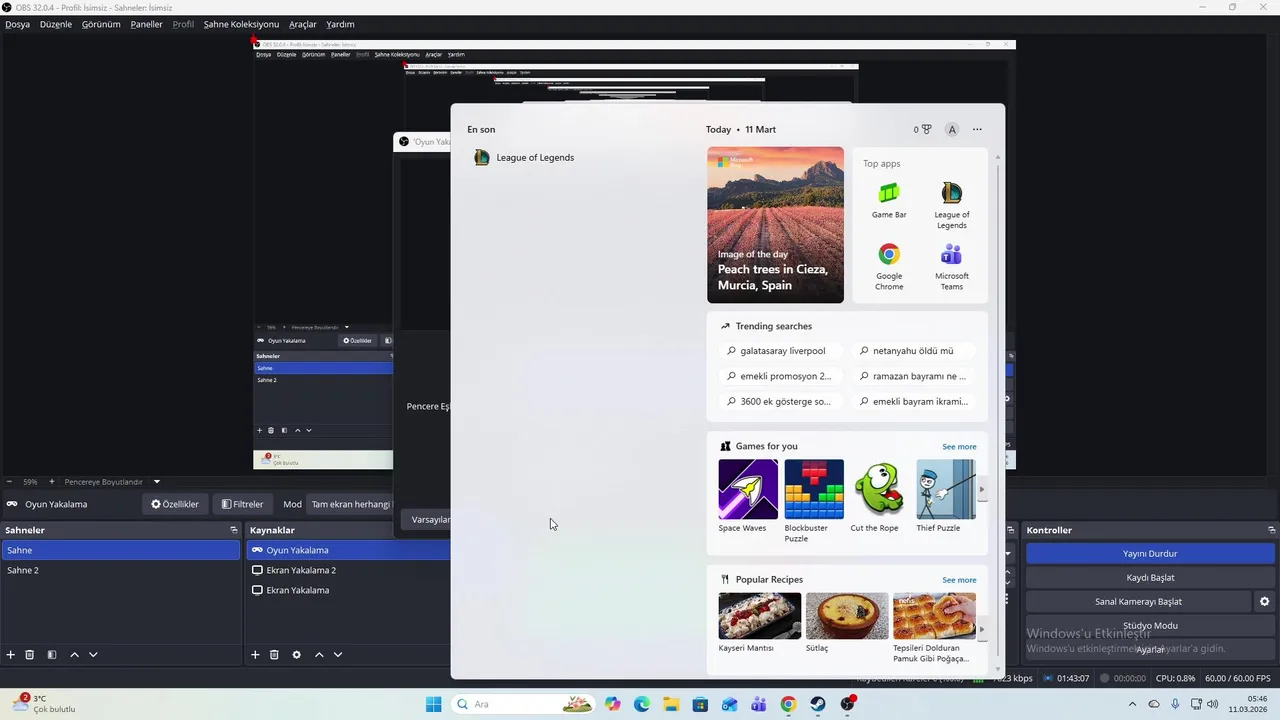Open Microsoft Edge from the taskbar

coord(642,704)
